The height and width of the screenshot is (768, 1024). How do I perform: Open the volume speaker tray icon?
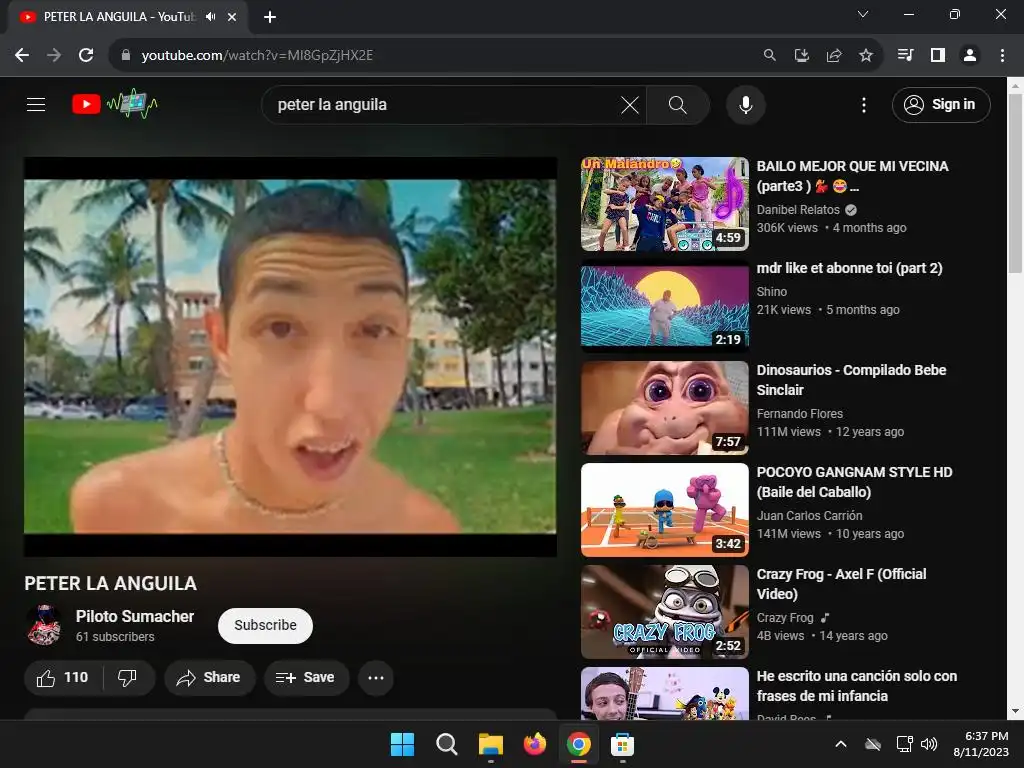pyautogui.click(x=929, y=744)
